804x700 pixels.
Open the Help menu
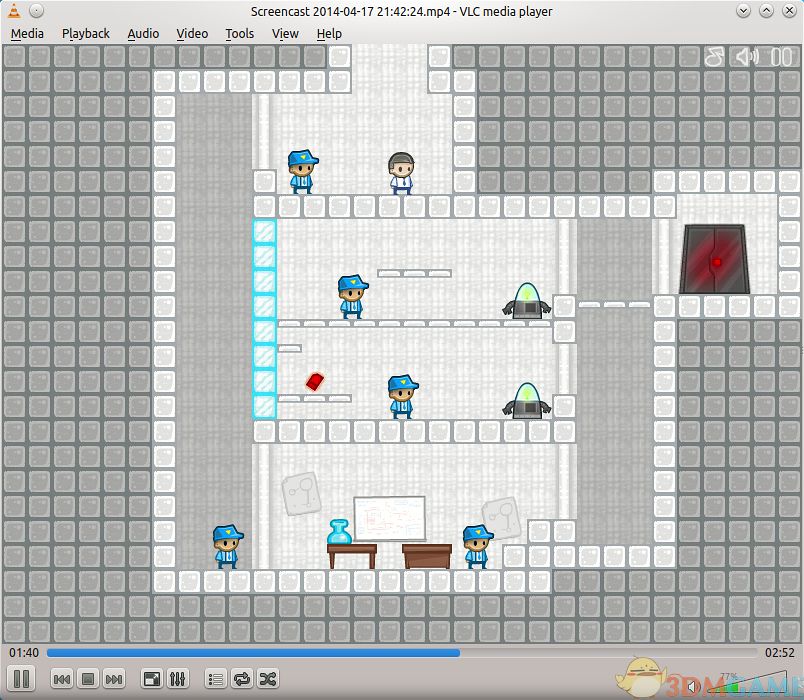329,33
